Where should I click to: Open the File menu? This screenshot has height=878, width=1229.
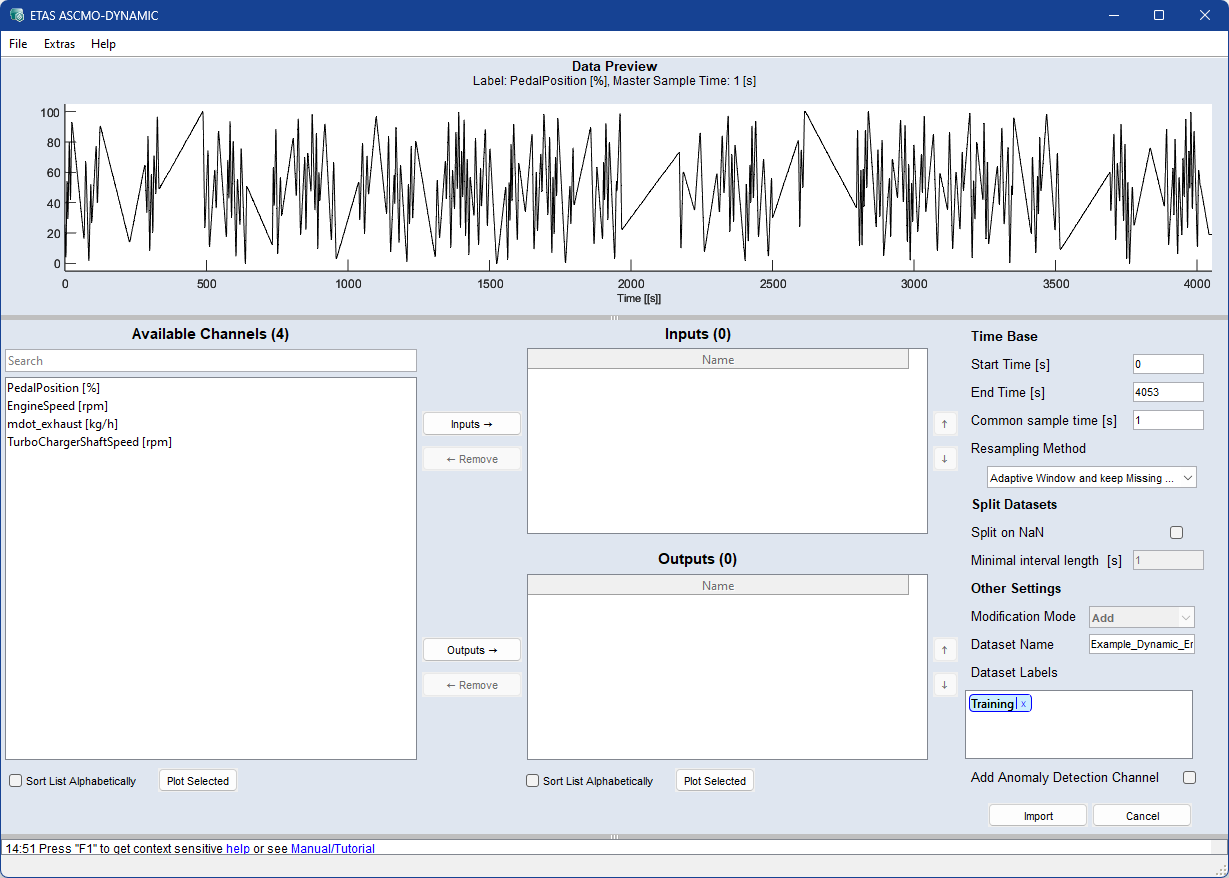(x=18, y=44)
